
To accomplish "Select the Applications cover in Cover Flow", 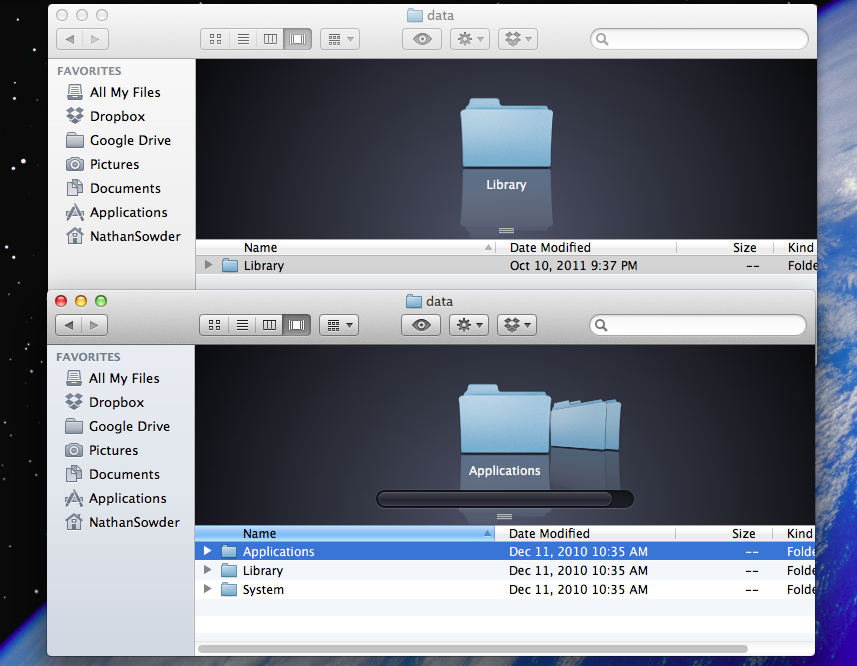I will coord(504,419).
